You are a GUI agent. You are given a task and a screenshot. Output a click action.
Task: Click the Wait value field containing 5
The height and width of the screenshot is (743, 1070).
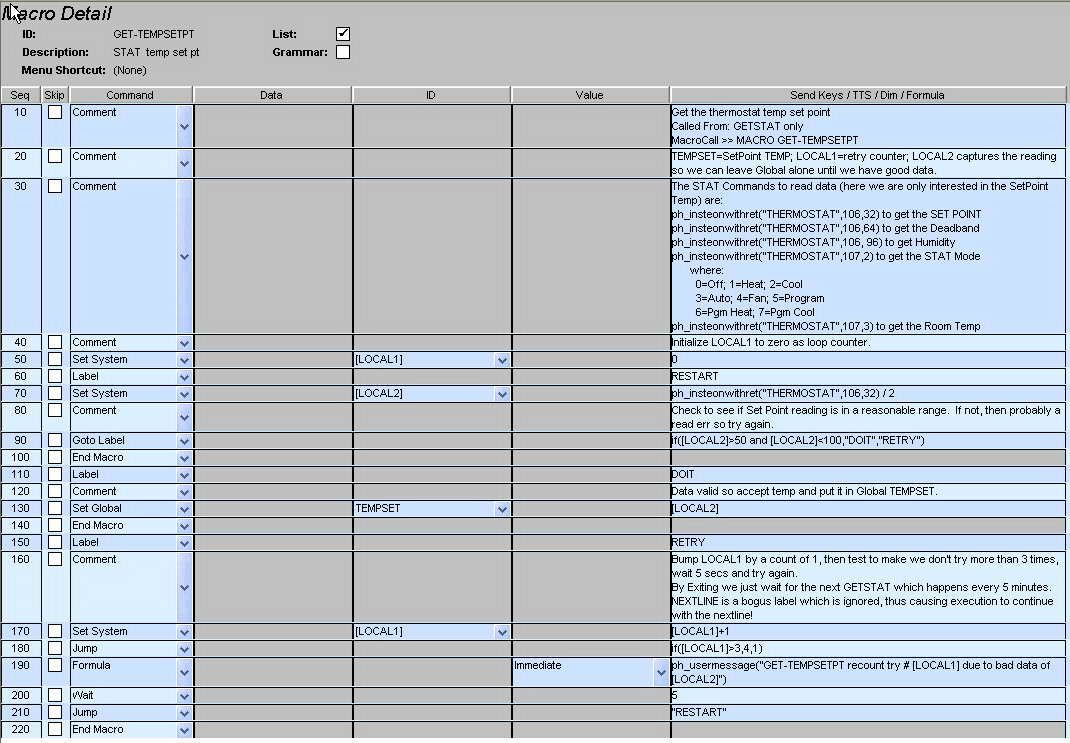(x=866, y=695)
